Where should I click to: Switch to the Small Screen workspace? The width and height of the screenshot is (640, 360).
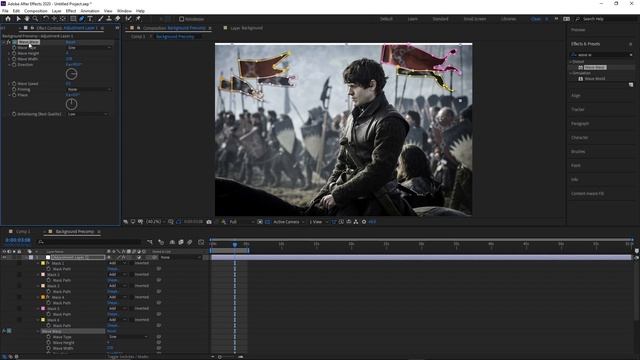click(x=475, y=19)
